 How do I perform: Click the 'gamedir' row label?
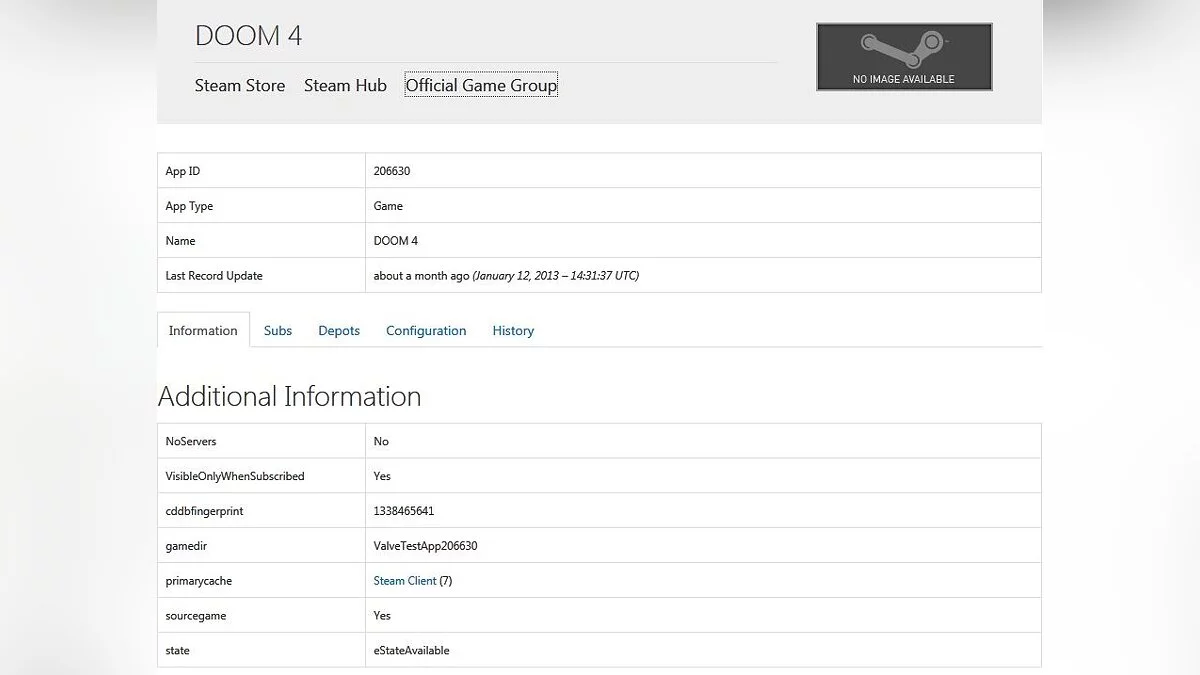click(186, 546)
